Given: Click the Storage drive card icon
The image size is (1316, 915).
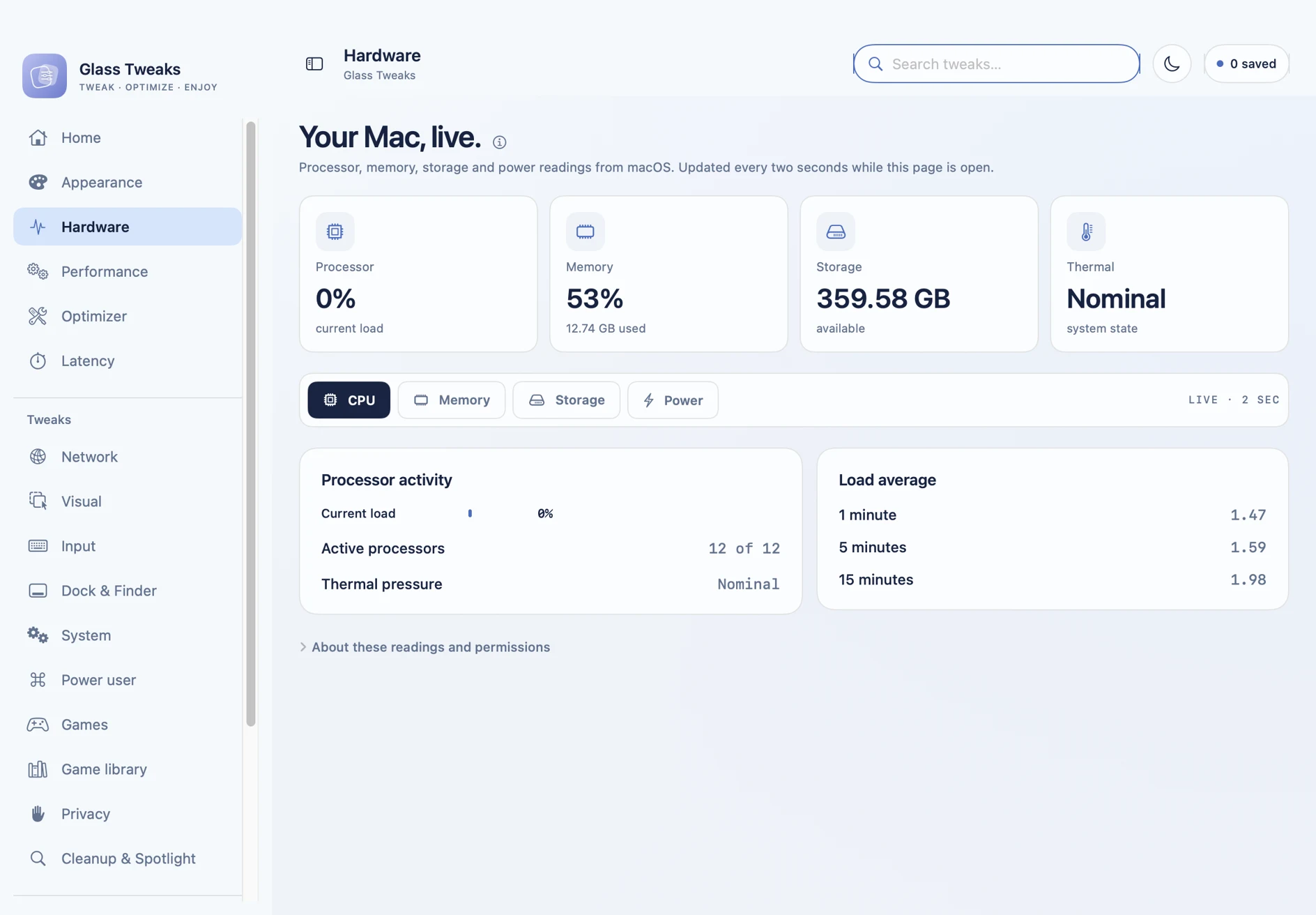Looking at the screenshot, I should (x=835, y=232).
